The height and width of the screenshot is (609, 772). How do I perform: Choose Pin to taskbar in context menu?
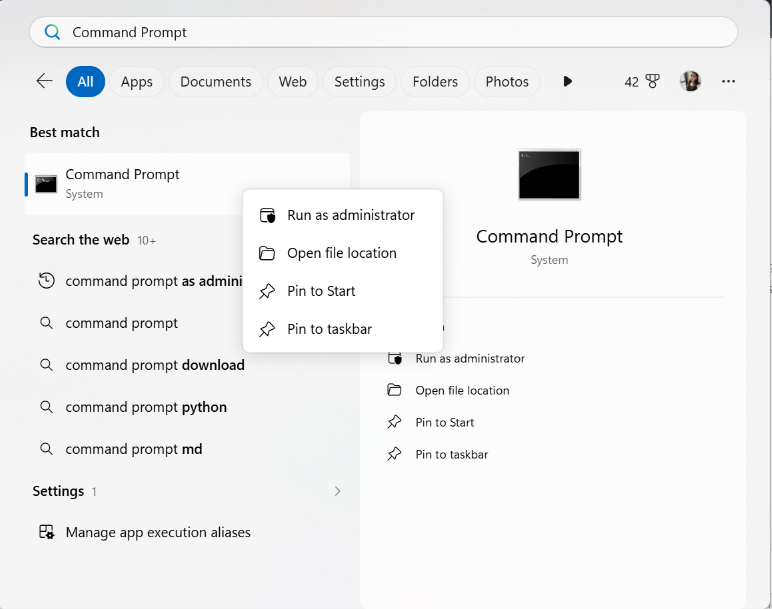click(343, 329)
